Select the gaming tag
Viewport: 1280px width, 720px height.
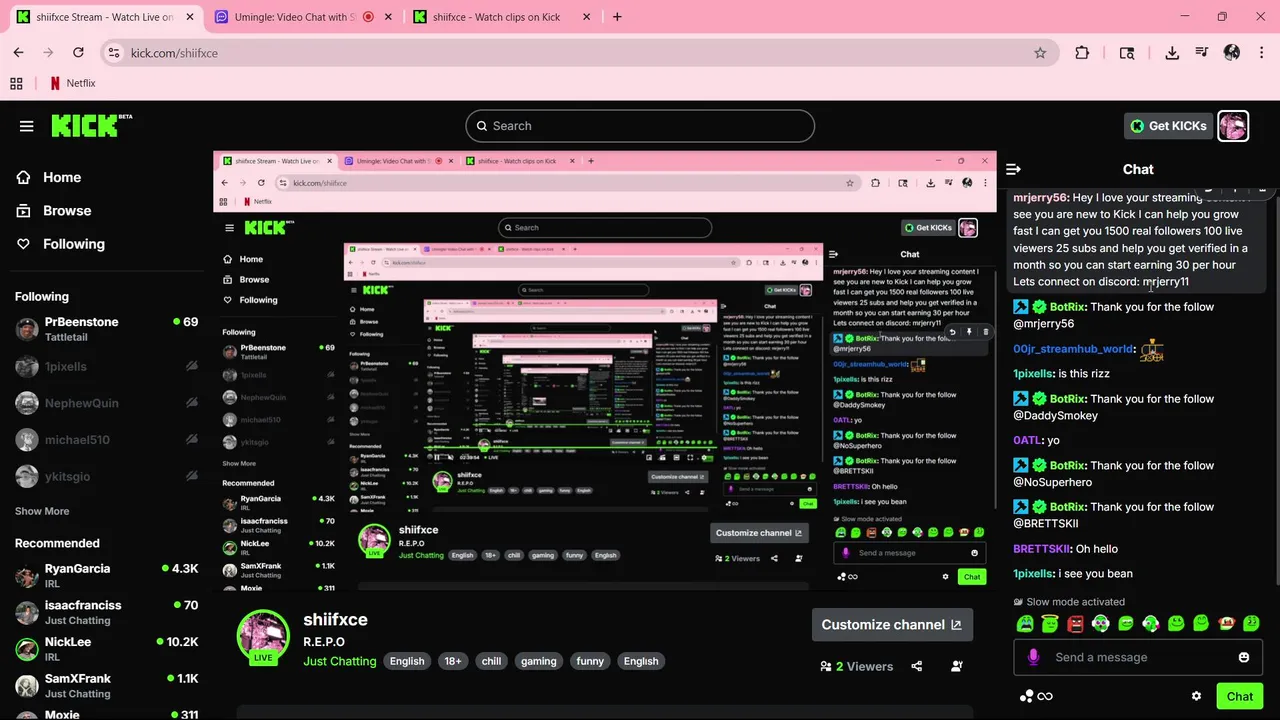538,661
